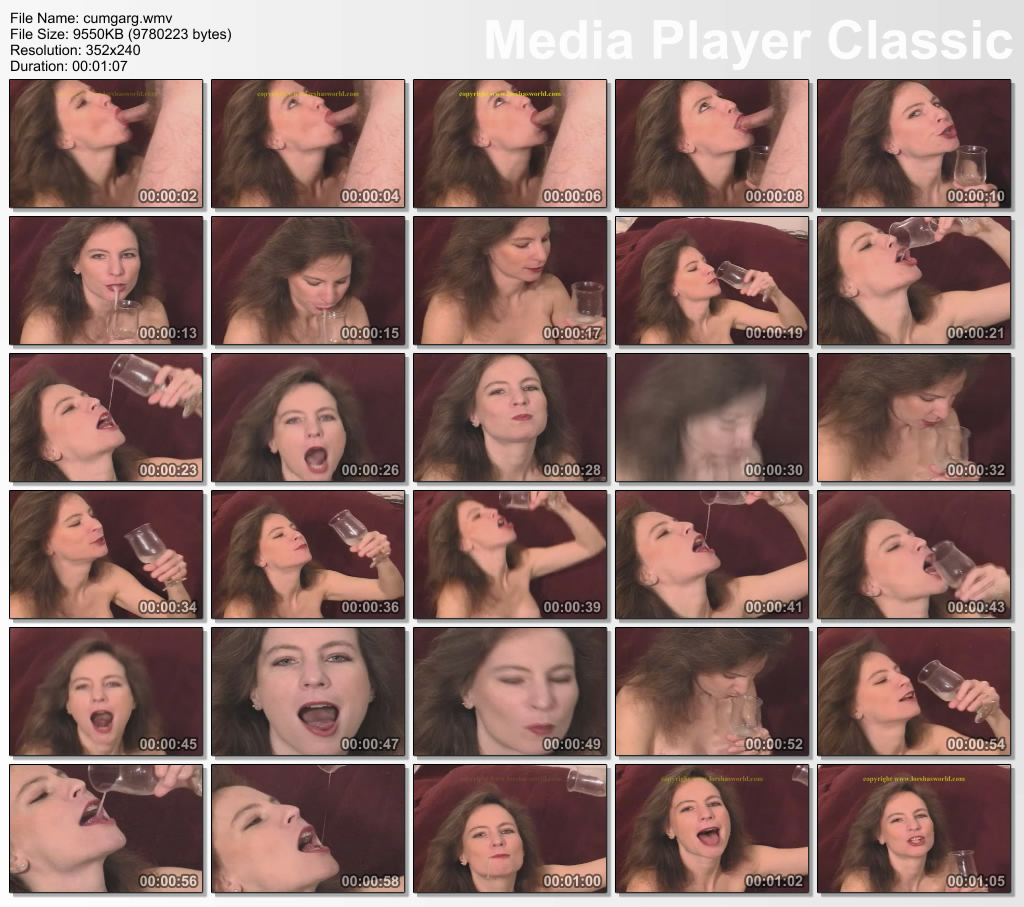Select the frame timestamped 00:01:00
This screenshot has height=907, width=1024.
510,829
